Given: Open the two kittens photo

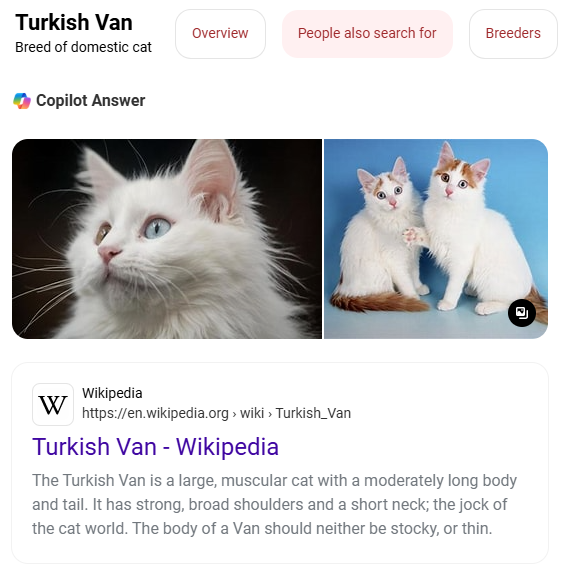Looking at the screenshot, I should [x=436, y=239].
